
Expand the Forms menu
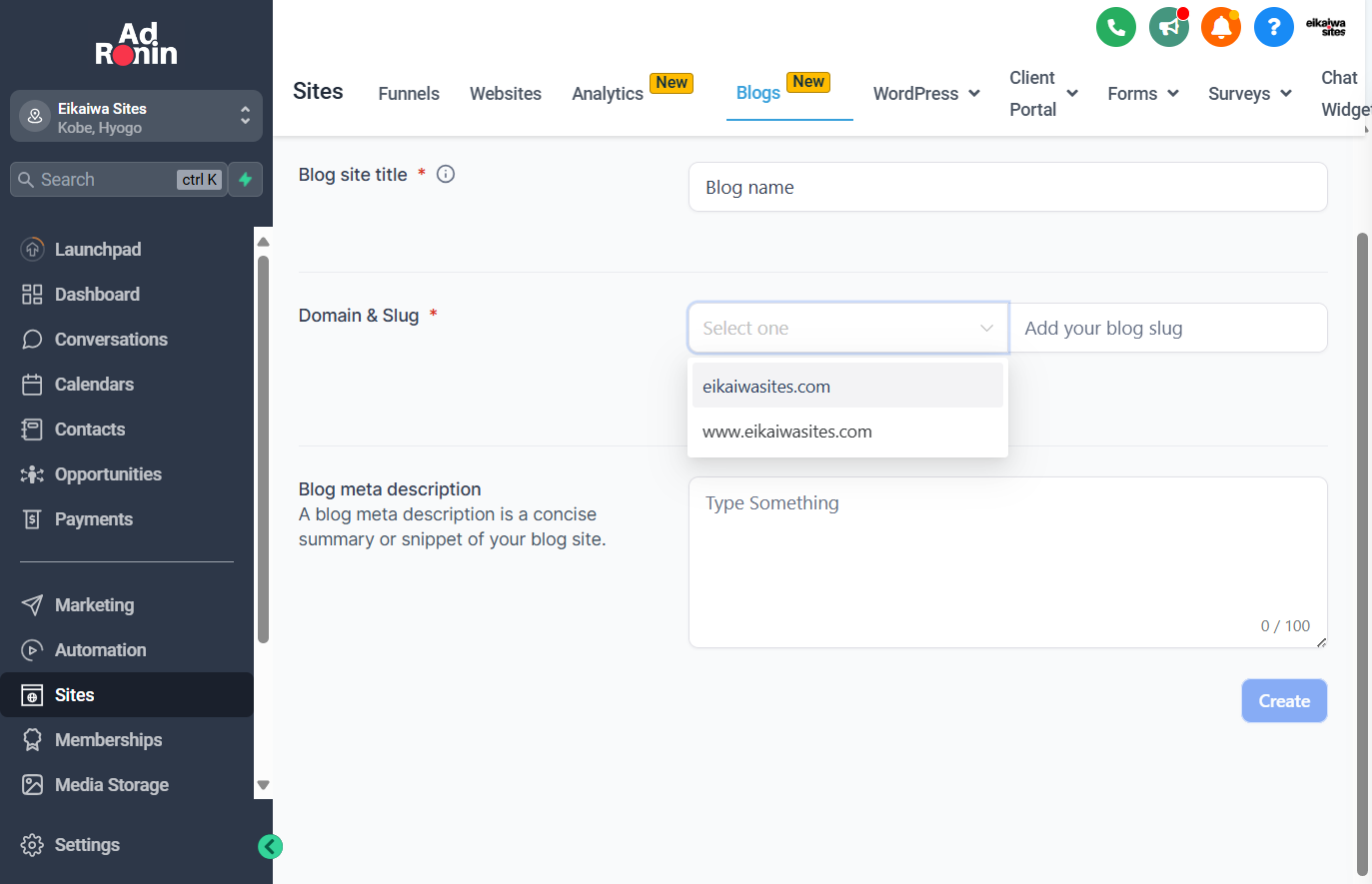(1143, 93)
